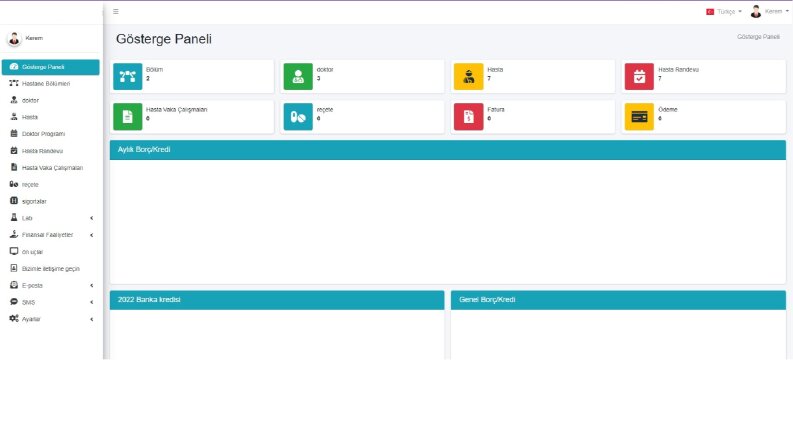The height and width of the screenshot is (446, 793).
Task: Click the reçete sidebar pills icon
Action: (14, 184)
